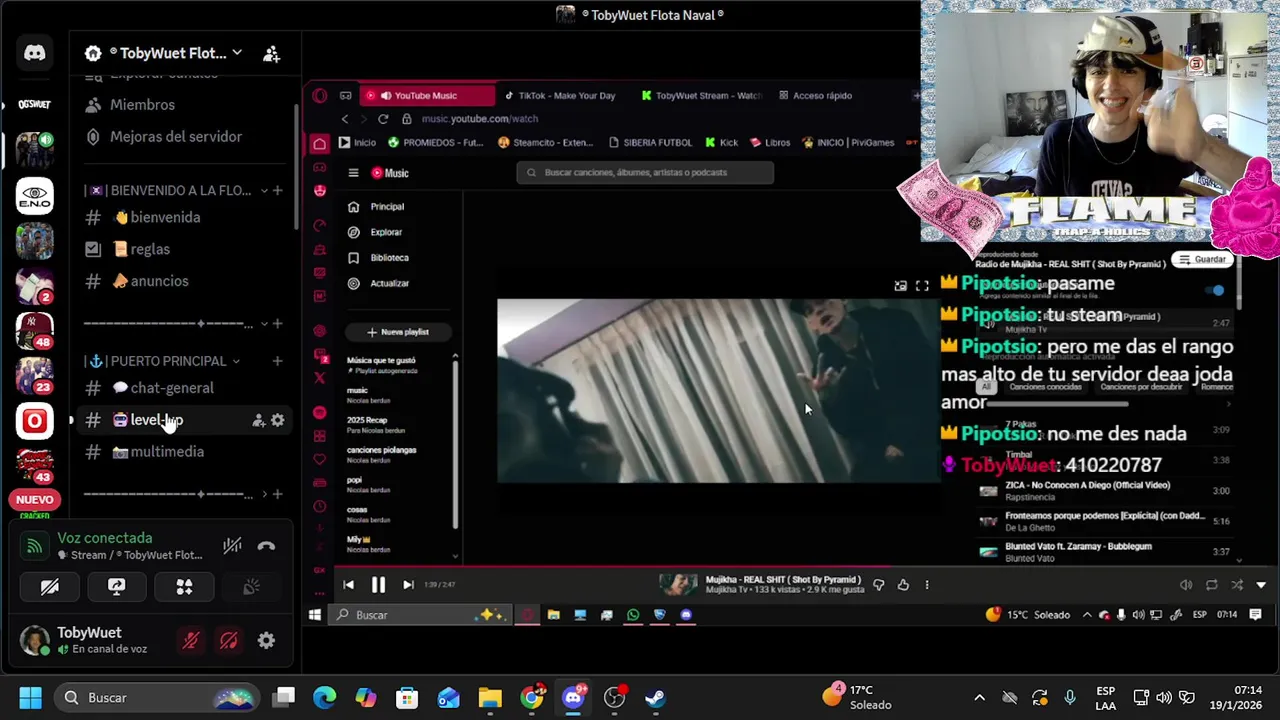Image resolution: width=1280 pixels, height=720 pixels.
Task: Skip to the next track
Action: click(408, 585)
